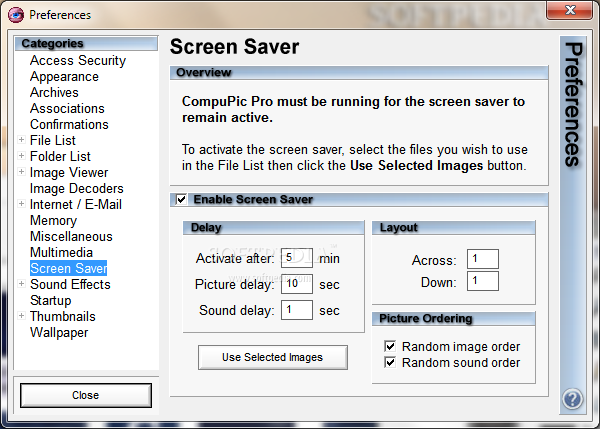The height and width of the screenshot is (429, 600).
Task: Open the Appearance category
Action: click(x=64, y=77)
